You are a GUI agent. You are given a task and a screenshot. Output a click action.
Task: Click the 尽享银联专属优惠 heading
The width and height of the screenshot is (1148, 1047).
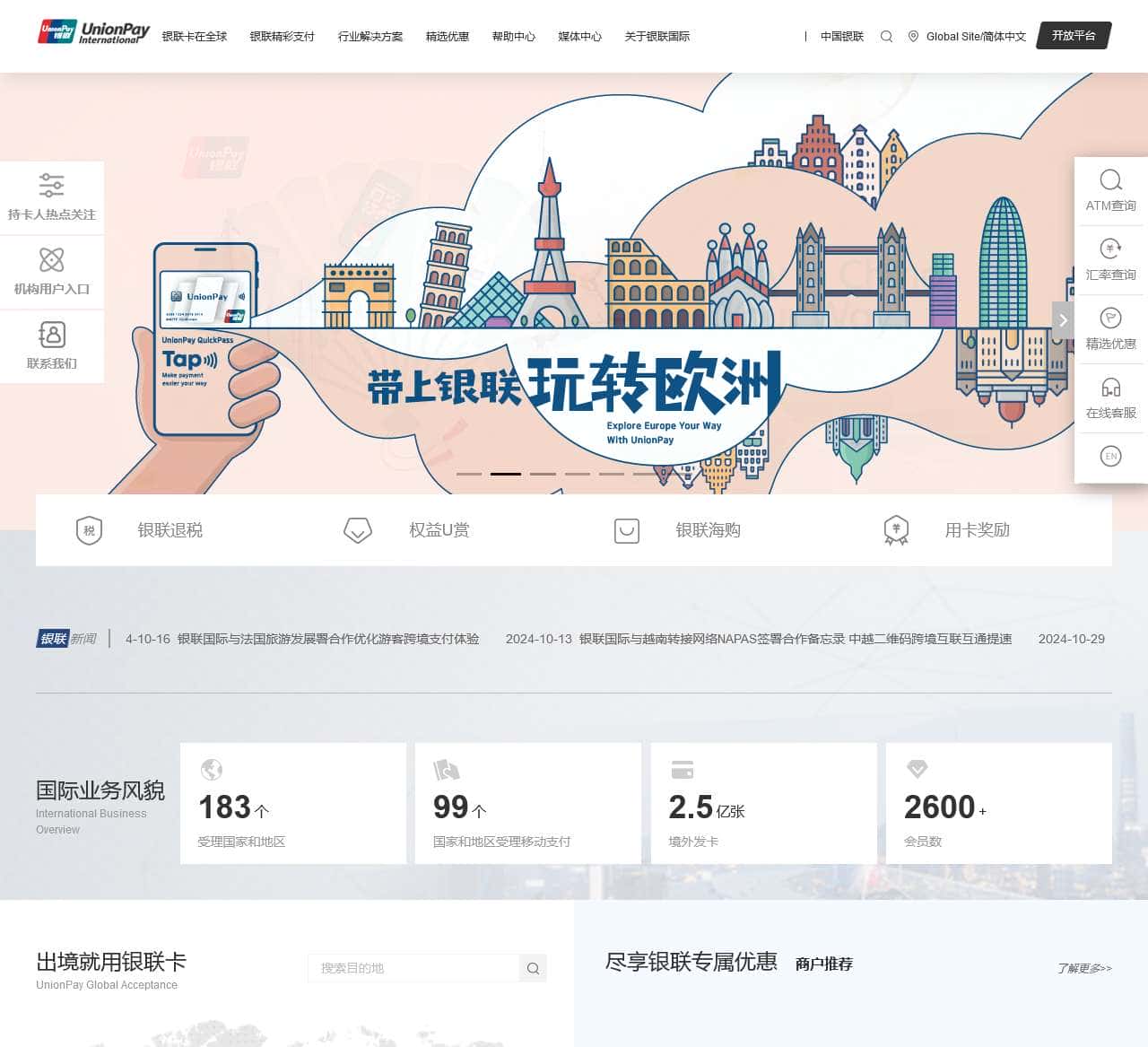pos(691,962)
